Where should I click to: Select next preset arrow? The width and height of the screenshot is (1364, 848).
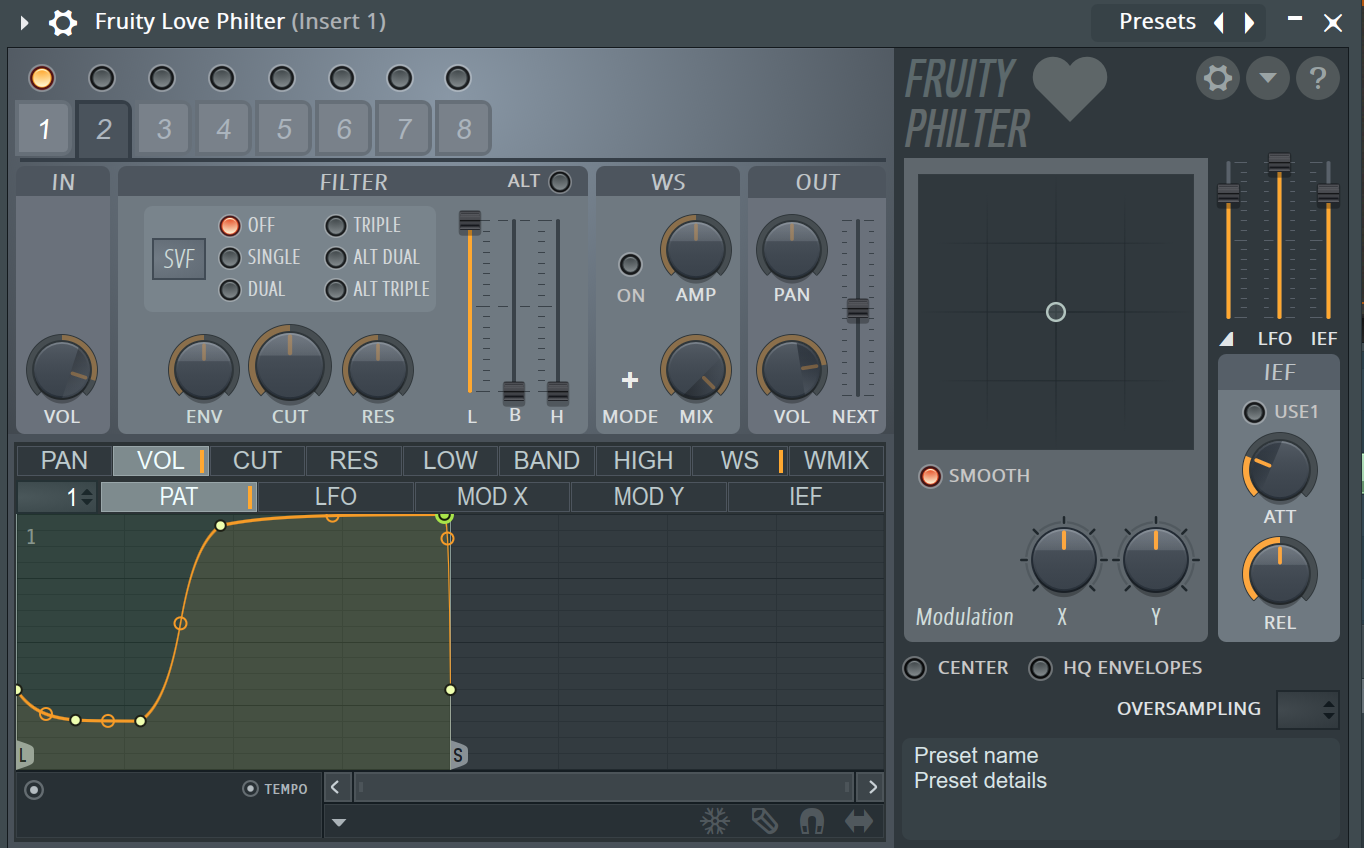1248,22
